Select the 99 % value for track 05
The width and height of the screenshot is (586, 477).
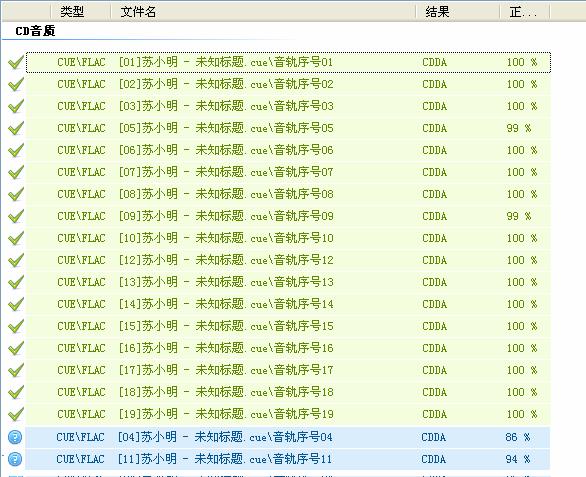coord(519,128)
